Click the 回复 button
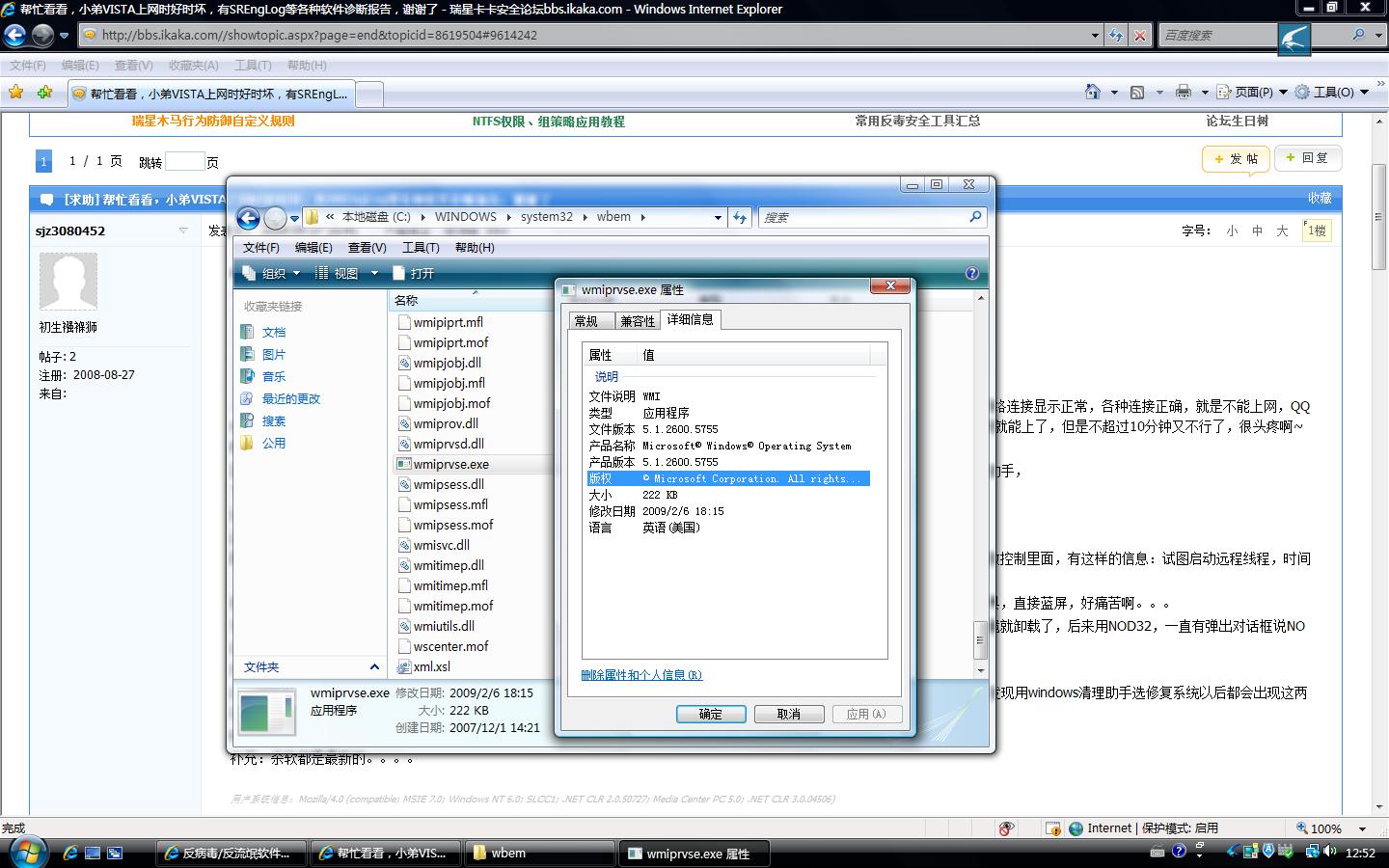Screen dimensions: 1389x868 (1308, 158)
